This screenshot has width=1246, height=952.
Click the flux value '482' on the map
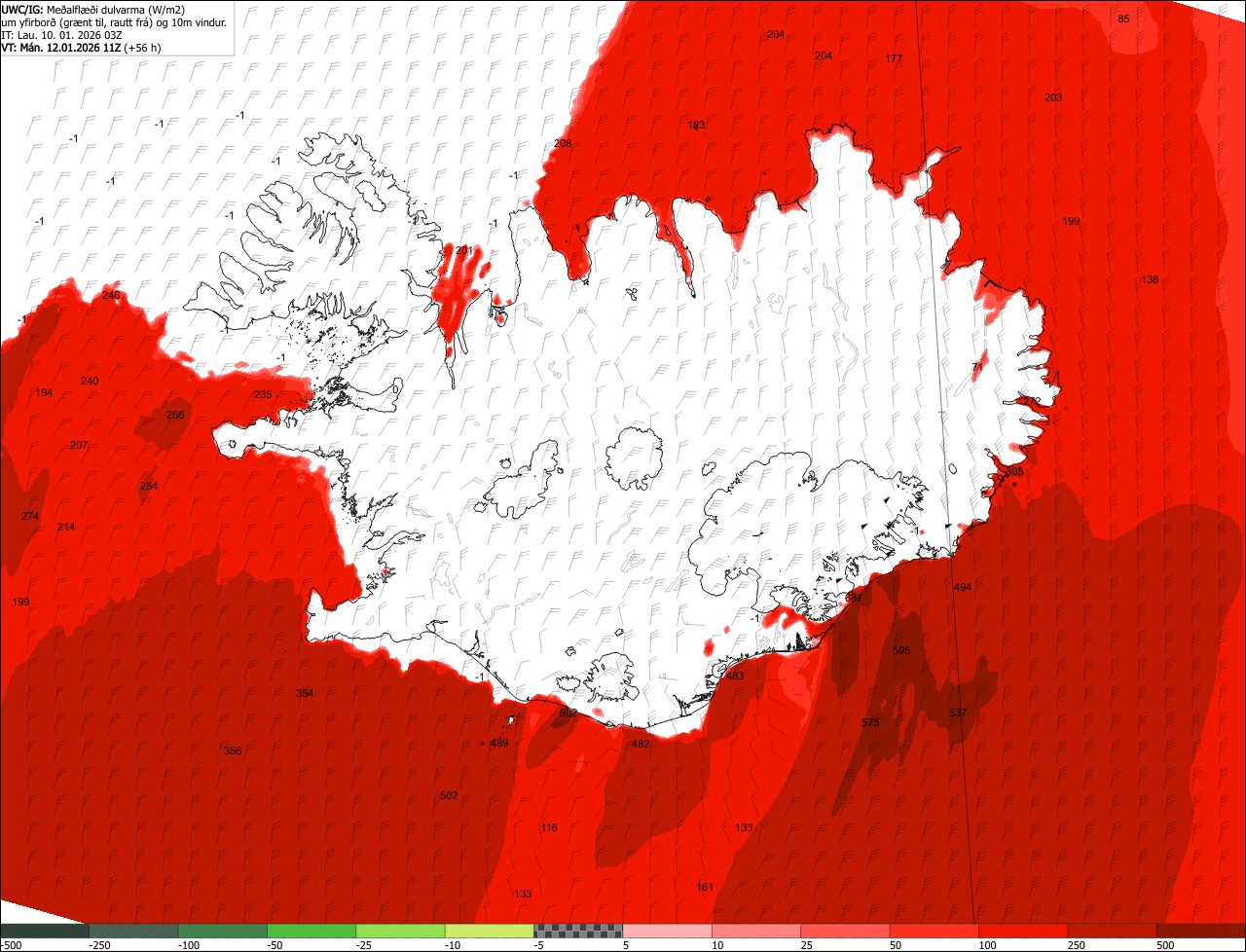[641, 744]
